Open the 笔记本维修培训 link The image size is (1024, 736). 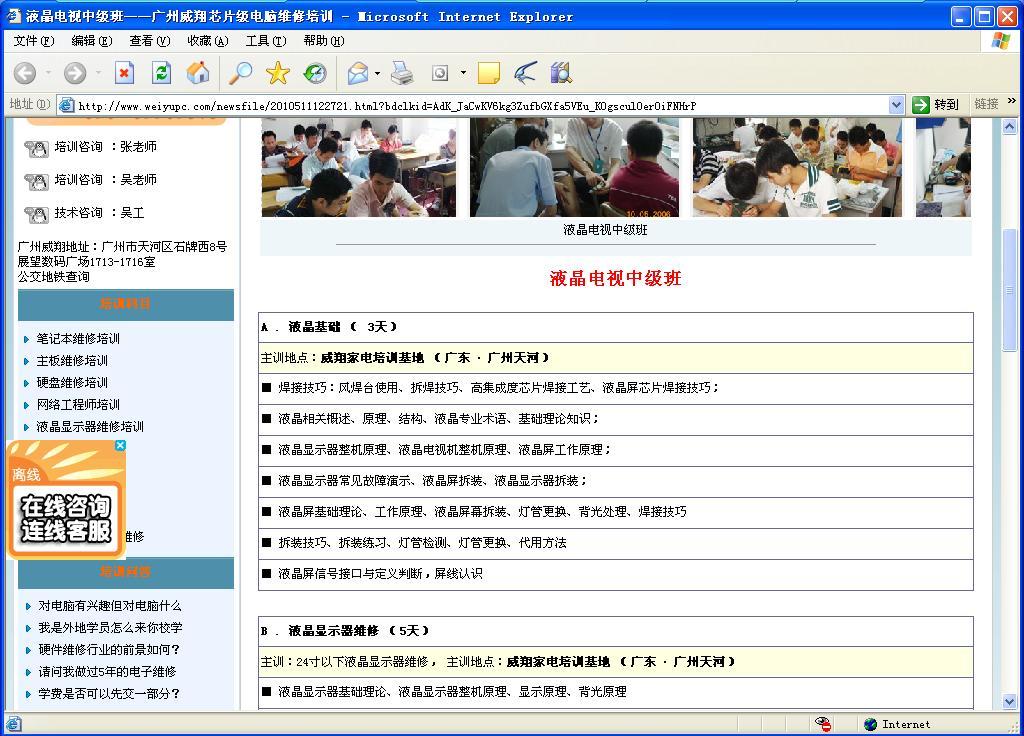tap(78, 339)
